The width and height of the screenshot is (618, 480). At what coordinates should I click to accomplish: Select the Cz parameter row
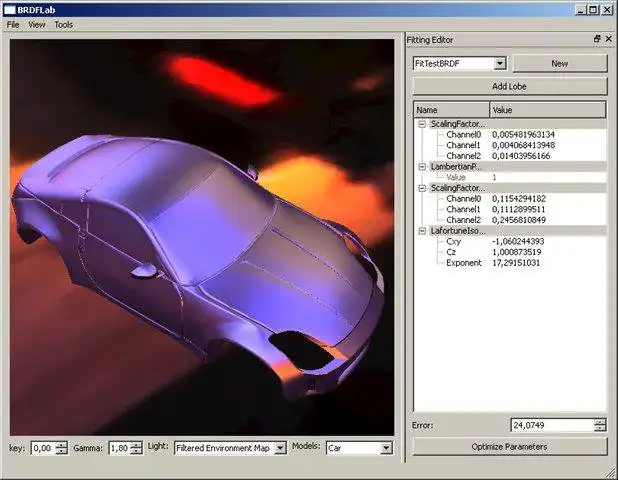(x=512, y=252)
